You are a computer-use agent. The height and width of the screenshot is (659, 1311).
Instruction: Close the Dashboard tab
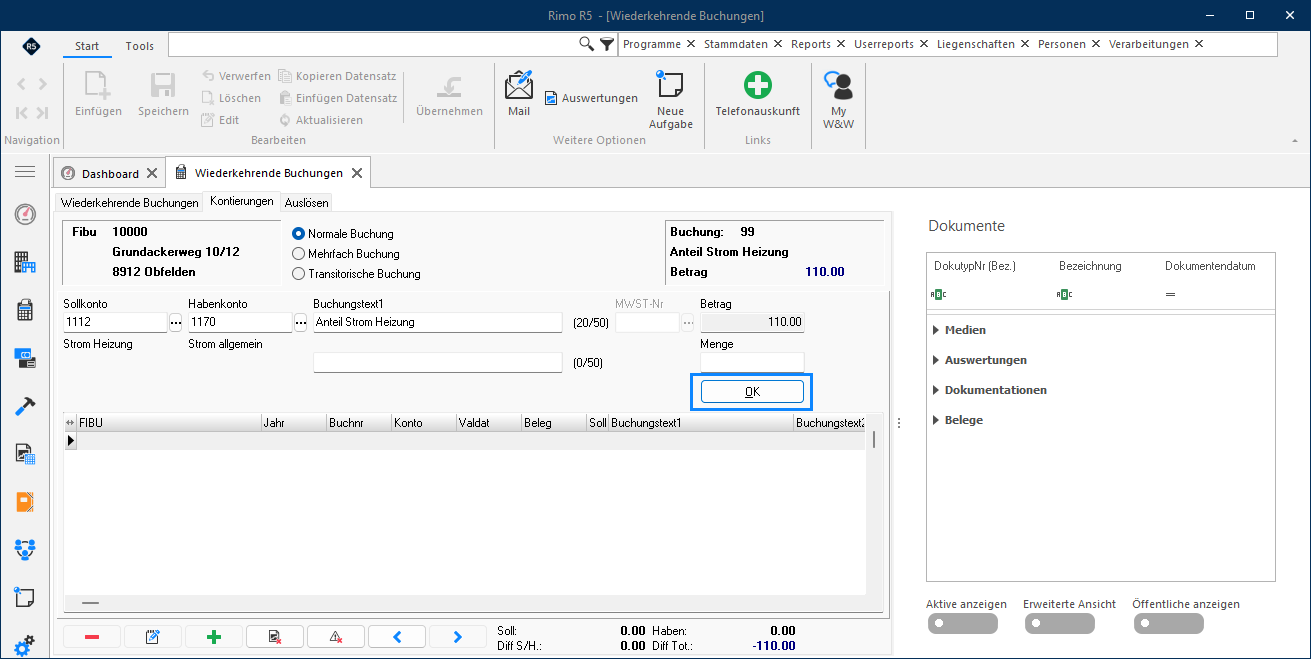point(152,173)
